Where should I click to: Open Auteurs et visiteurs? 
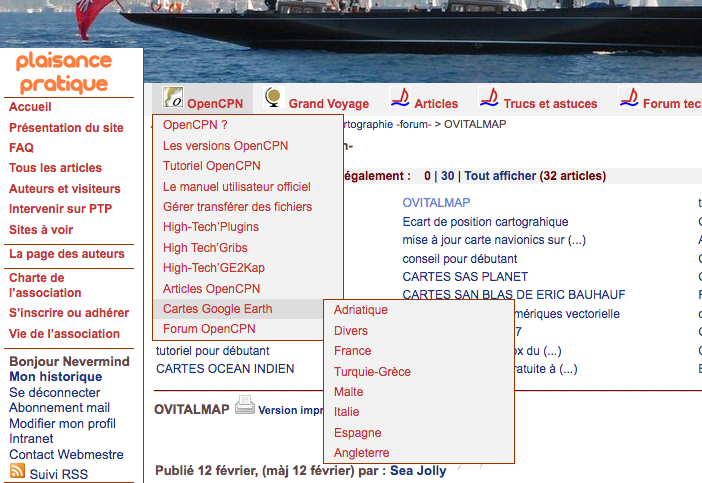click(x=64, y=189)
